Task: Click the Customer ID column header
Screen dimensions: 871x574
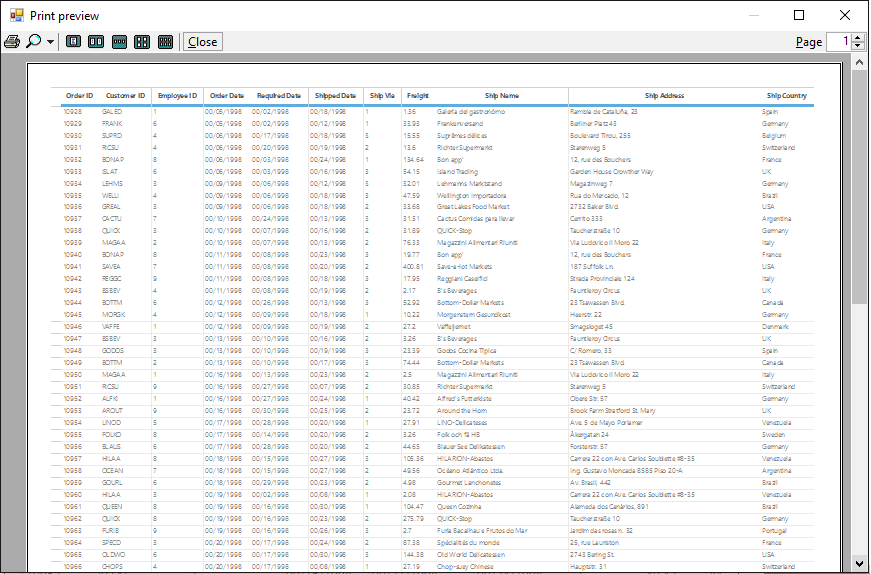Action: click(x=126, y=96)
